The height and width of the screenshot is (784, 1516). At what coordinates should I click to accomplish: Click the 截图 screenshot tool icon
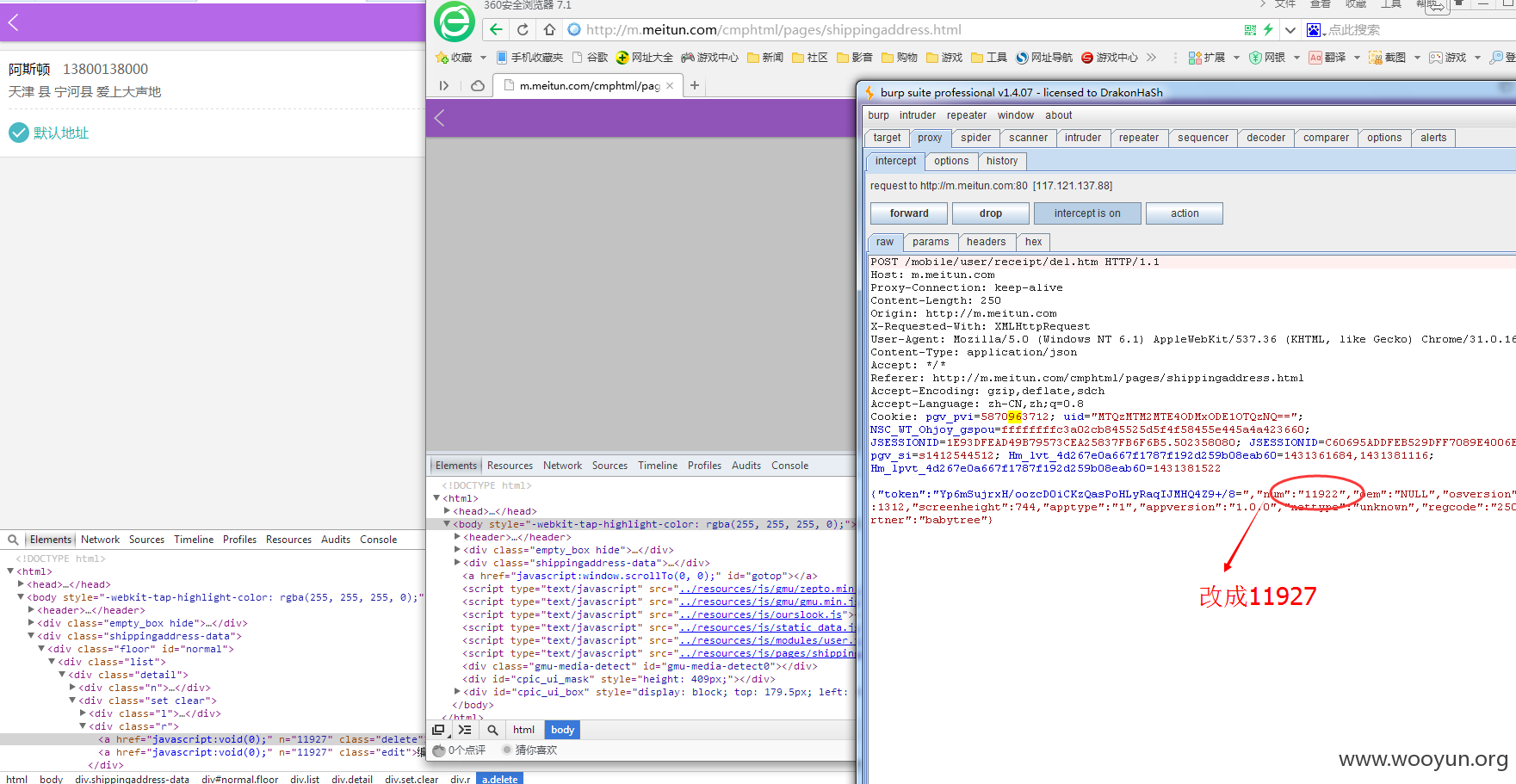(x=1376, y=58)
